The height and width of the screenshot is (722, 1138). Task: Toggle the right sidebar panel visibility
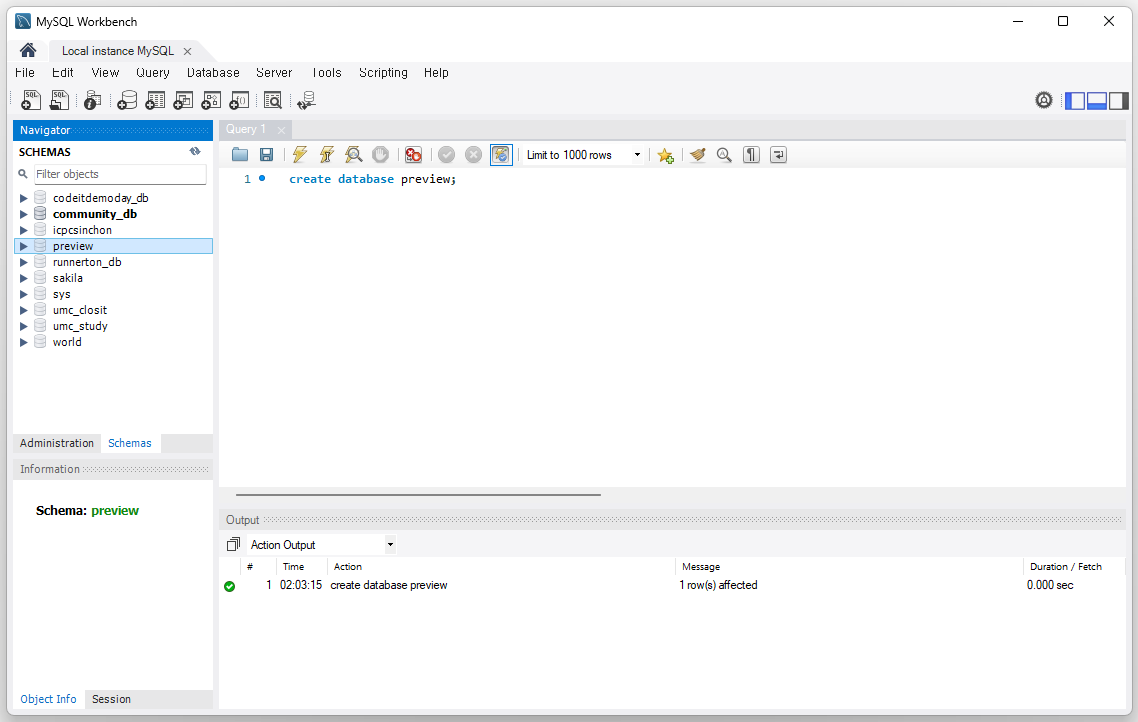coord(1118,100)
